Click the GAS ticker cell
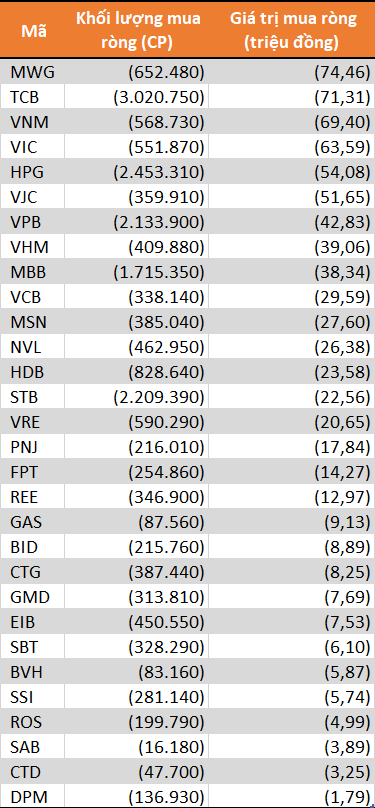Screen dimensions: 375x808 pos(33,521)
